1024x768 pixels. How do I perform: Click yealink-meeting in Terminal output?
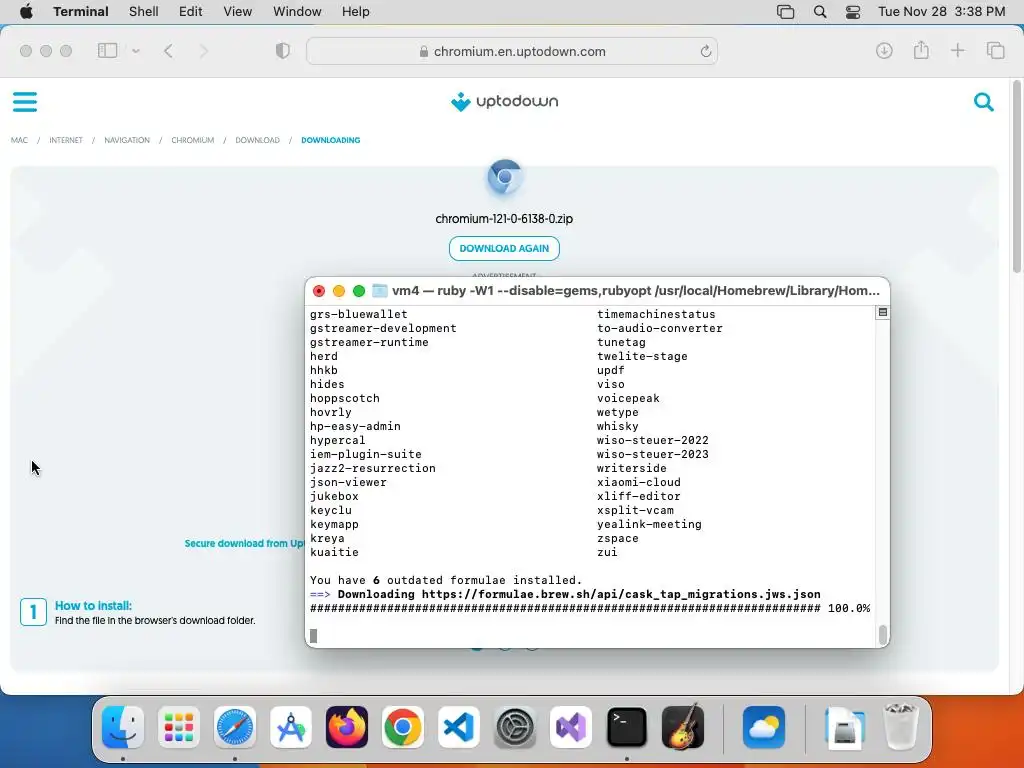click(649, 524)
